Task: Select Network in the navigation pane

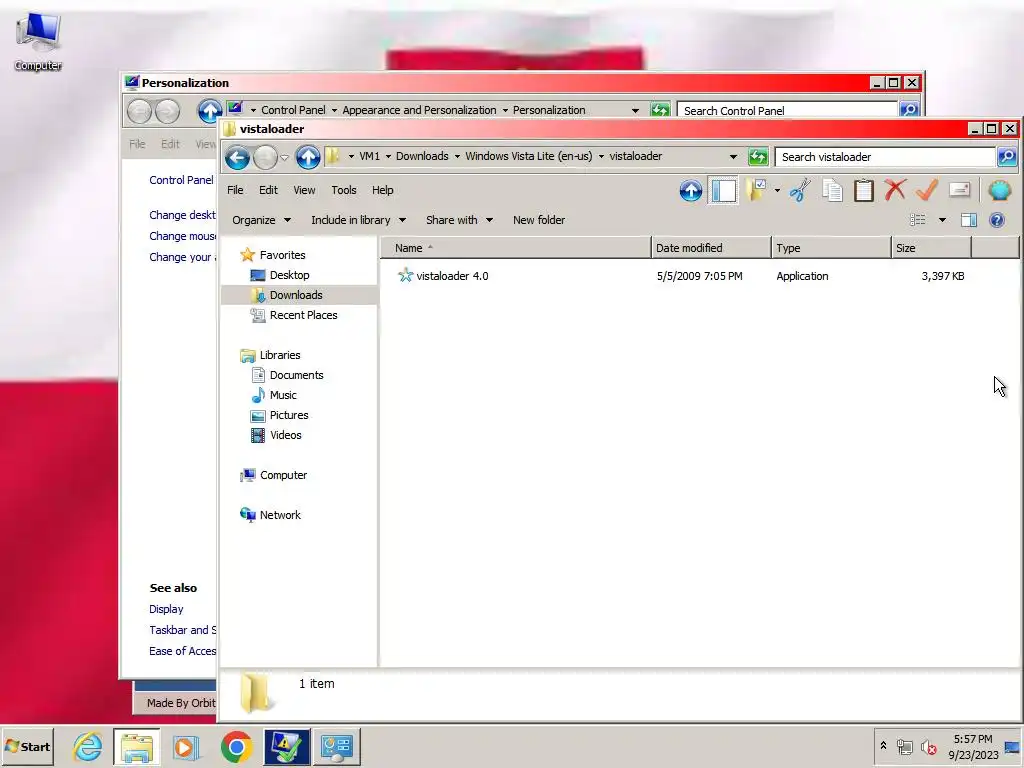Action: pos(270,515)
